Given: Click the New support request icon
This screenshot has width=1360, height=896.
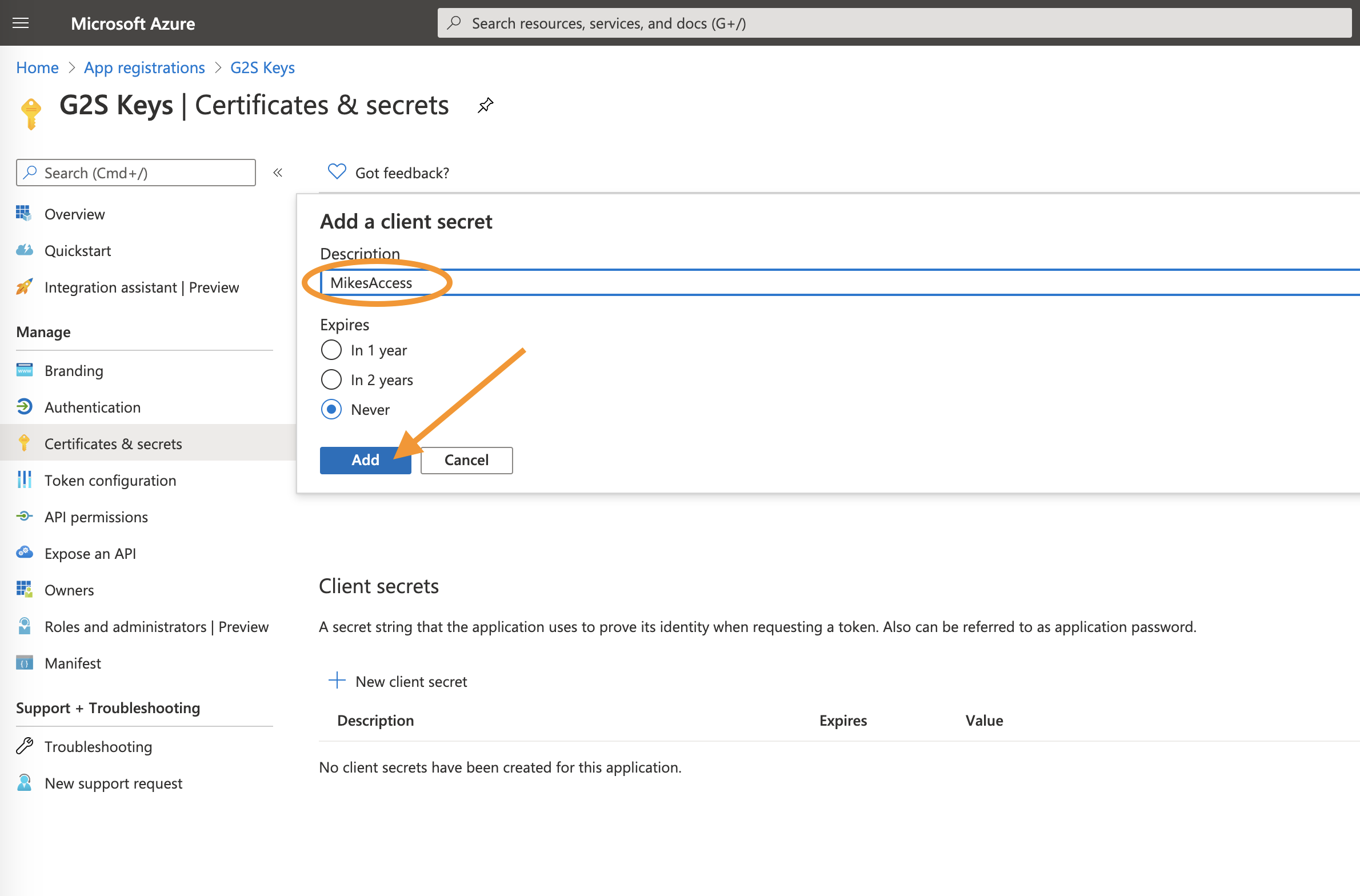Looking at the screenshot, I should pyautogui.click(x=24, y=782).
